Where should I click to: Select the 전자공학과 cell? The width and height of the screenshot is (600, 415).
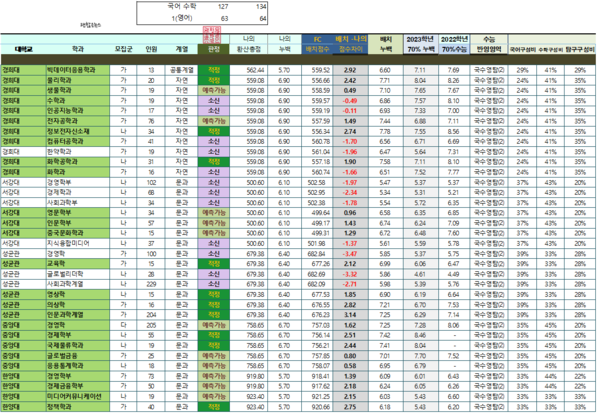[x=78, y=121]
